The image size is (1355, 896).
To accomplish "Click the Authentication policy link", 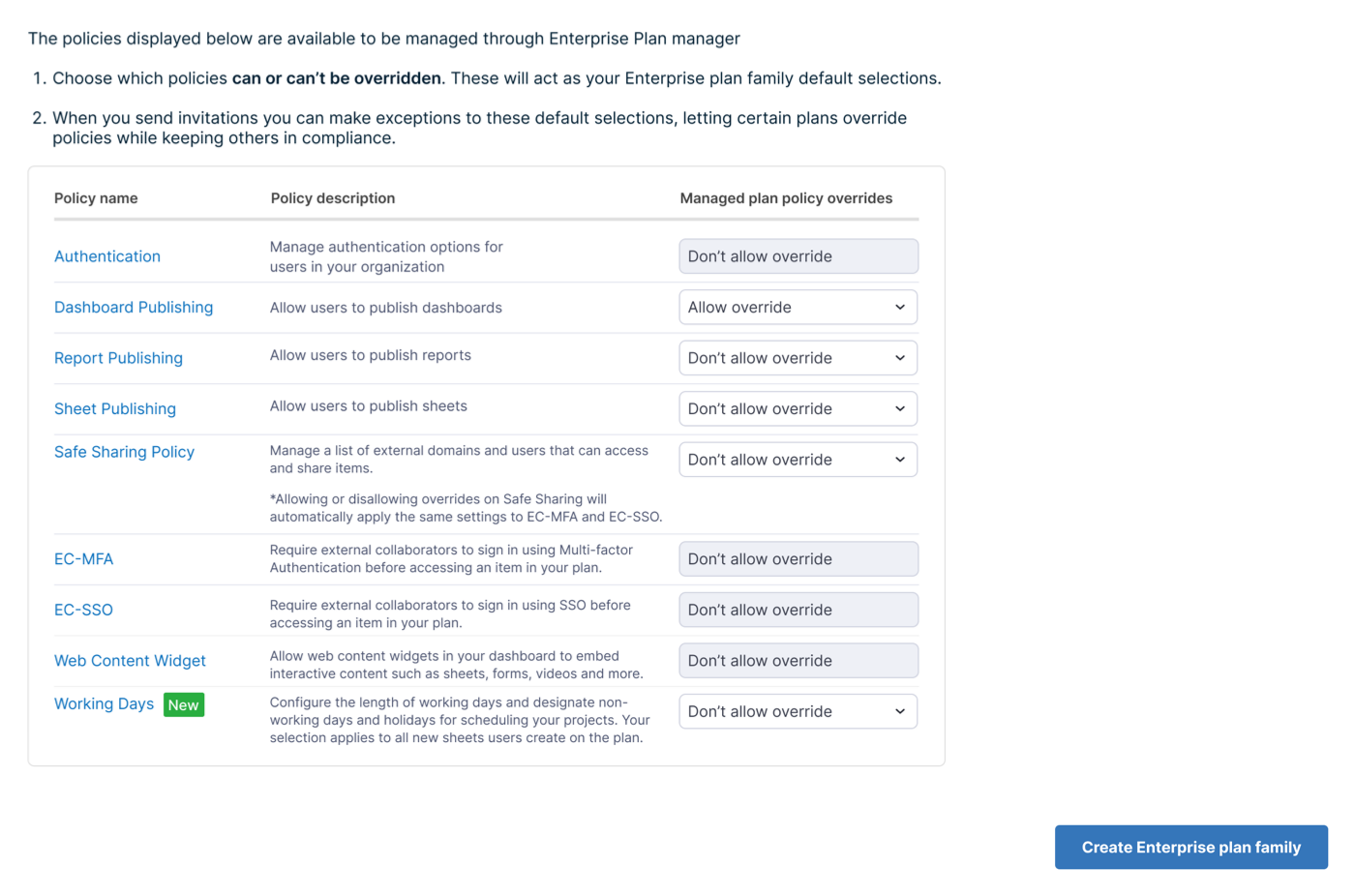I will pyautogui.click(x=107, y=256).
